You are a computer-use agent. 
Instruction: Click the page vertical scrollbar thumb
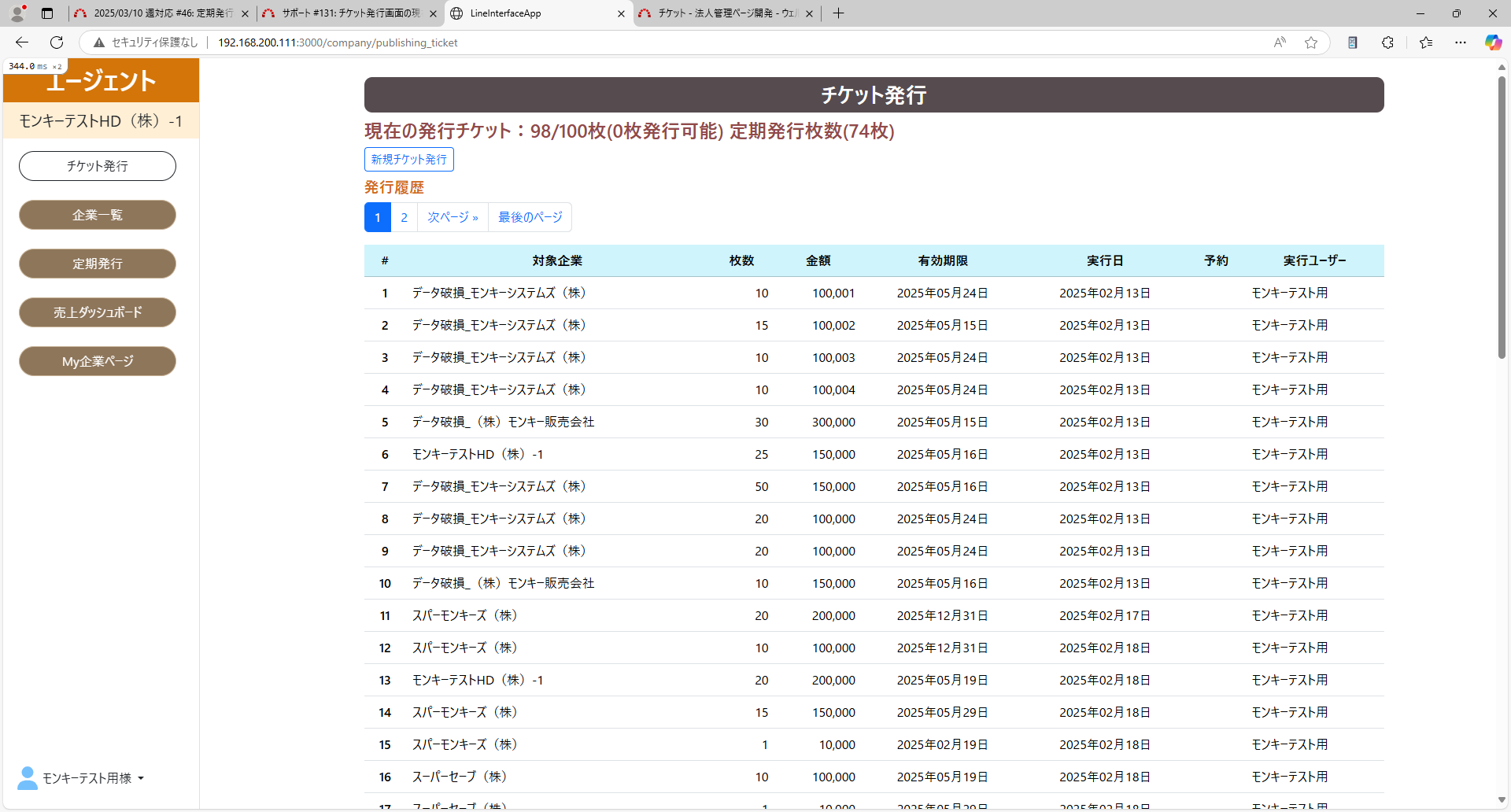1502,216
